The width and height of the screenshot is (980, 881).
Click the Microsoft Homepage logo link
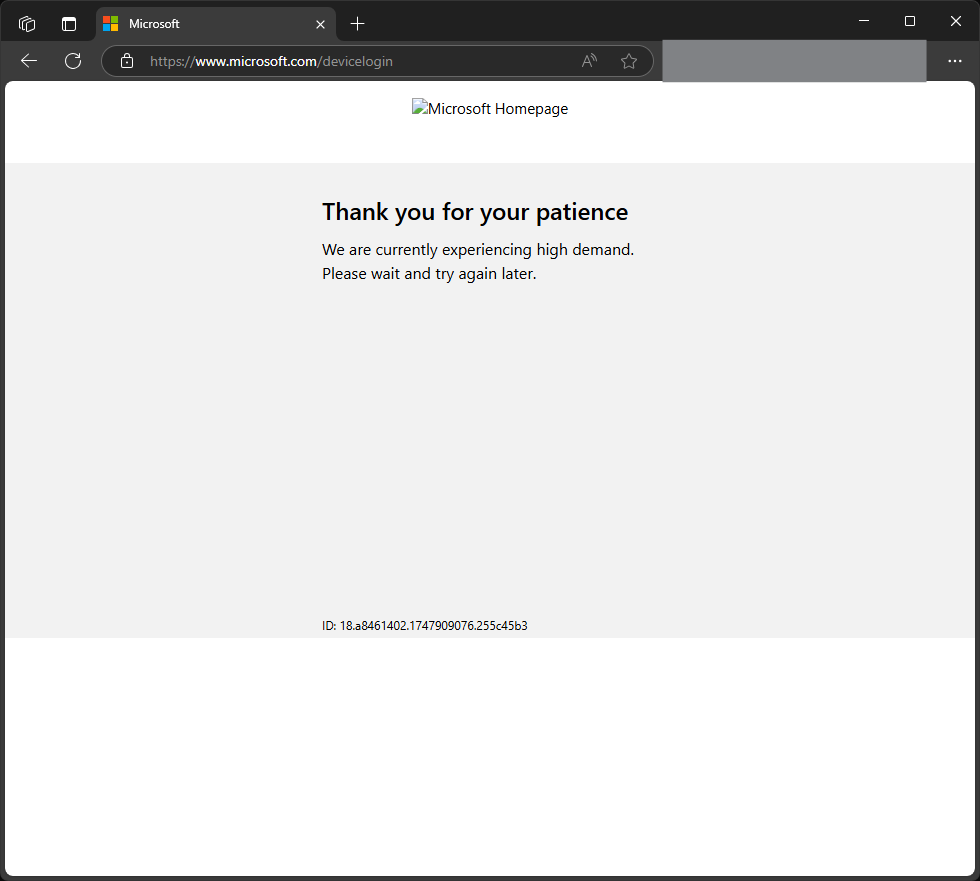(x=490, y=108)
